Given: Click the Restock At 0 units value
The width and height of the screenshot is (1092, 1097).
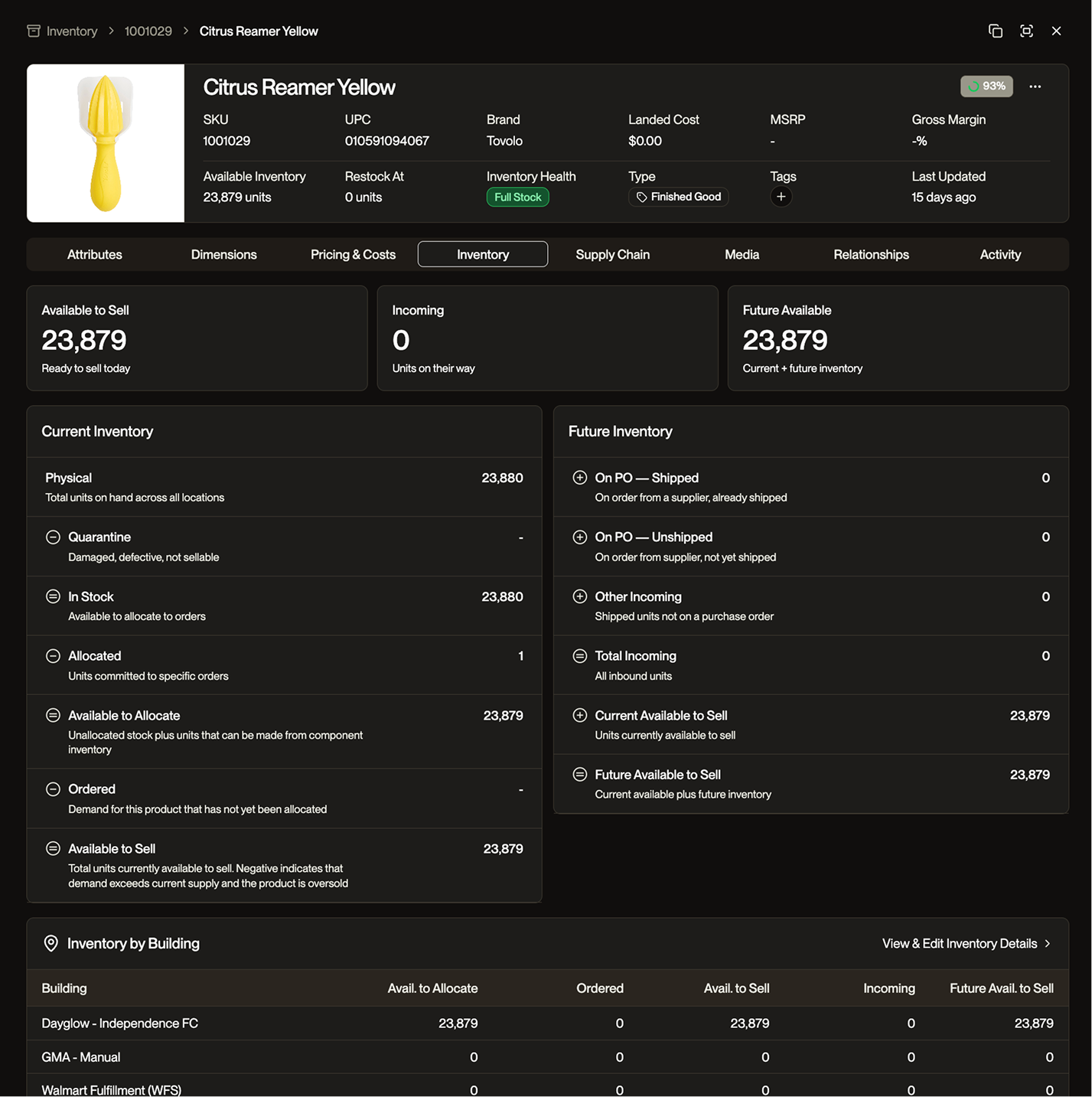Looking at the screenshot, I should 363,198.
